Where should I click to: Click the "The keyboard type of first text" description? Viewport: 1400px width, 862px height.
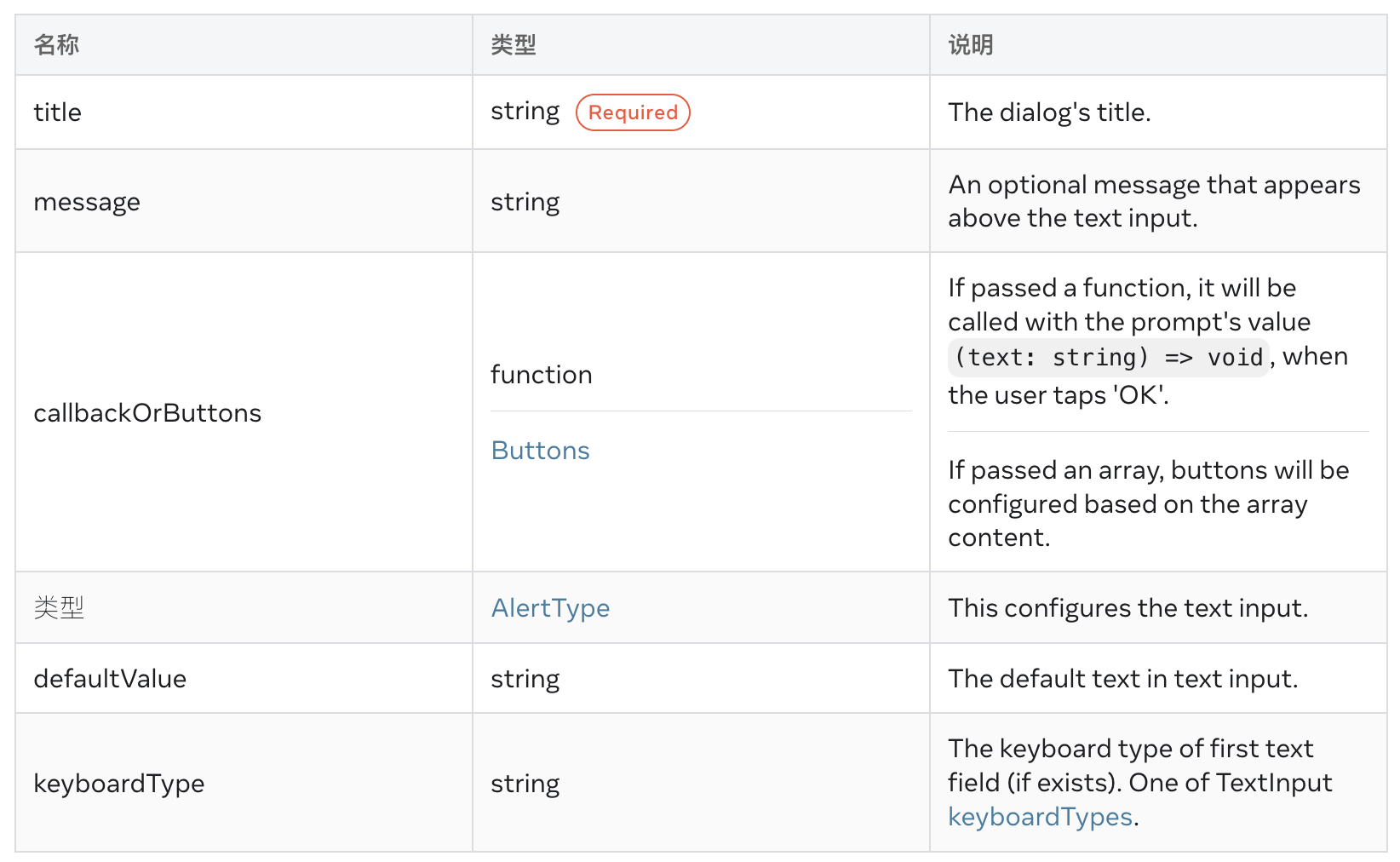(1131, 749)
